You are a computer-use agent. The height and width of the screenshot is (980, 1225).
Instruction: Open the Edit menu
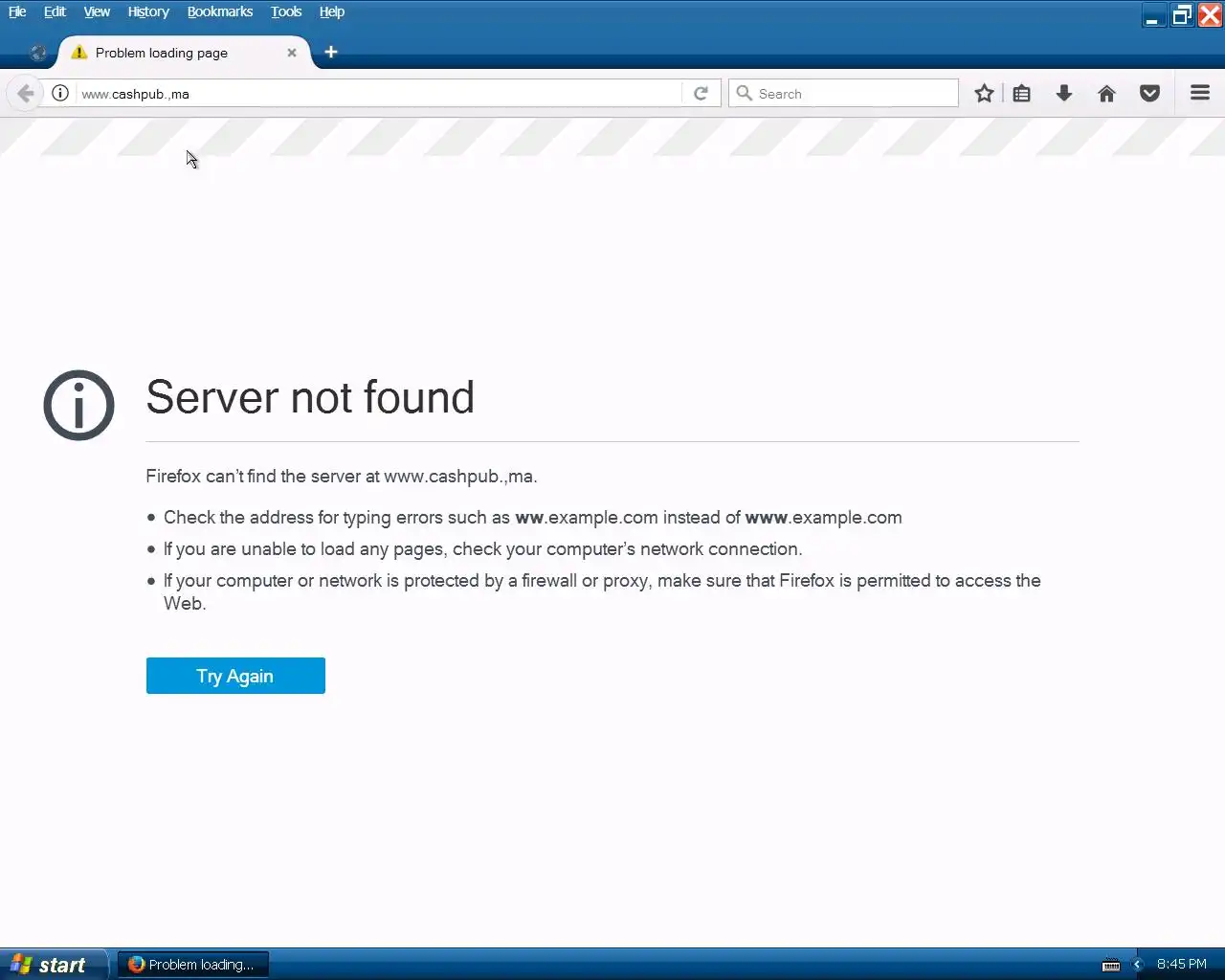55,11
